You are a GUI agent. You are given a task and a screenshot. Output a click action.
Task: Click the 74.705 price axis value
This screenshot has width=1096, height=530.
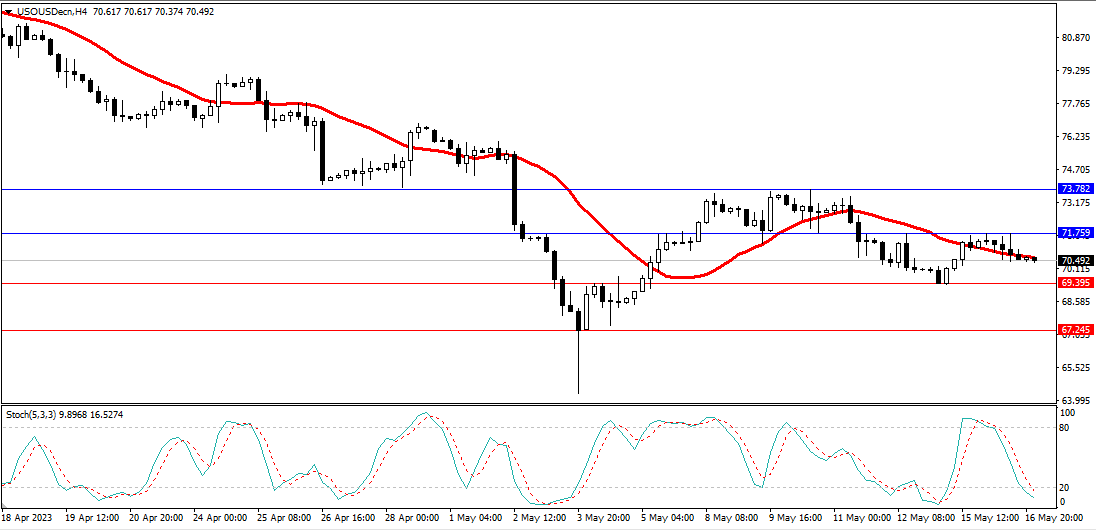point(1075,170)
